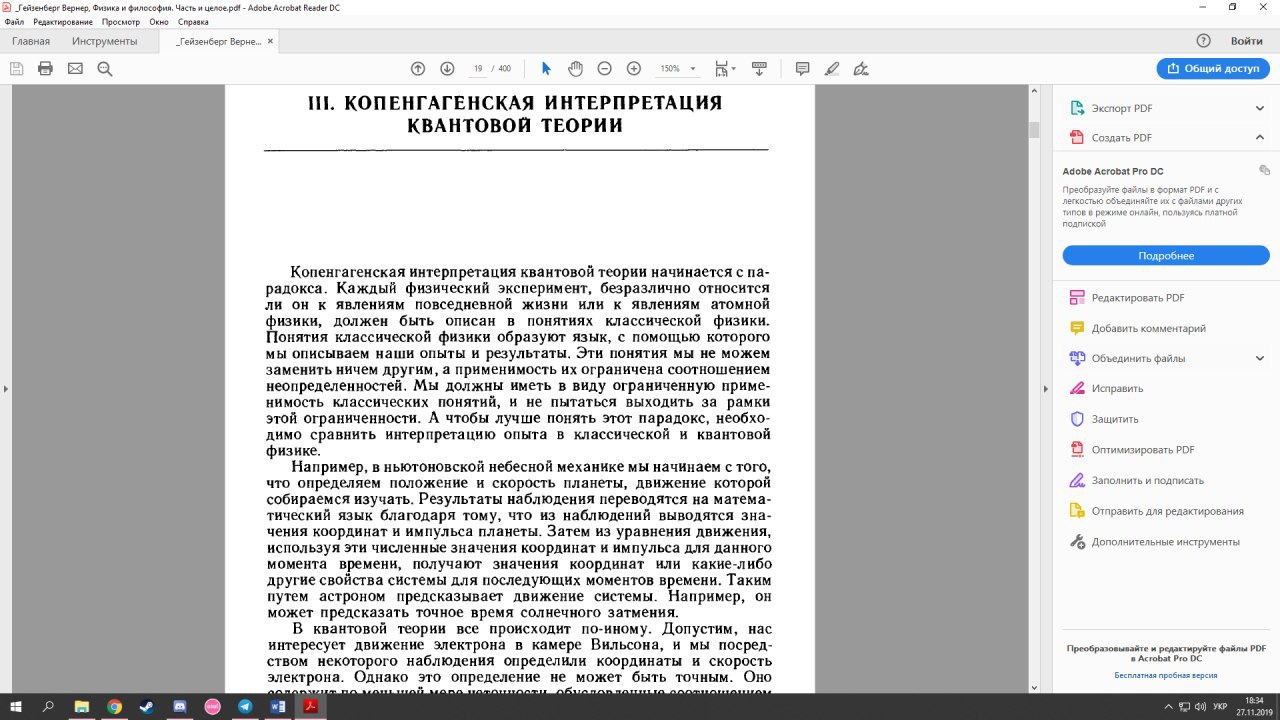
Task: Switch to the Главная tab
Action: pos(31,41)
